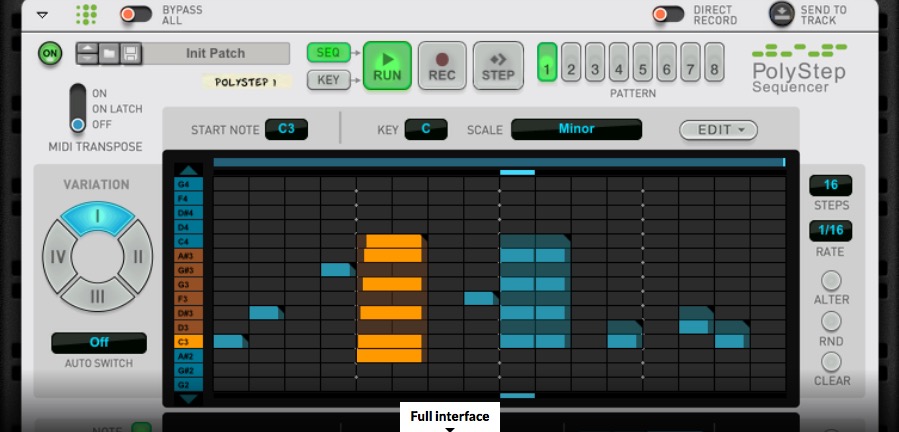Click the 1/16 Rate value display

(x=830, y=231)
